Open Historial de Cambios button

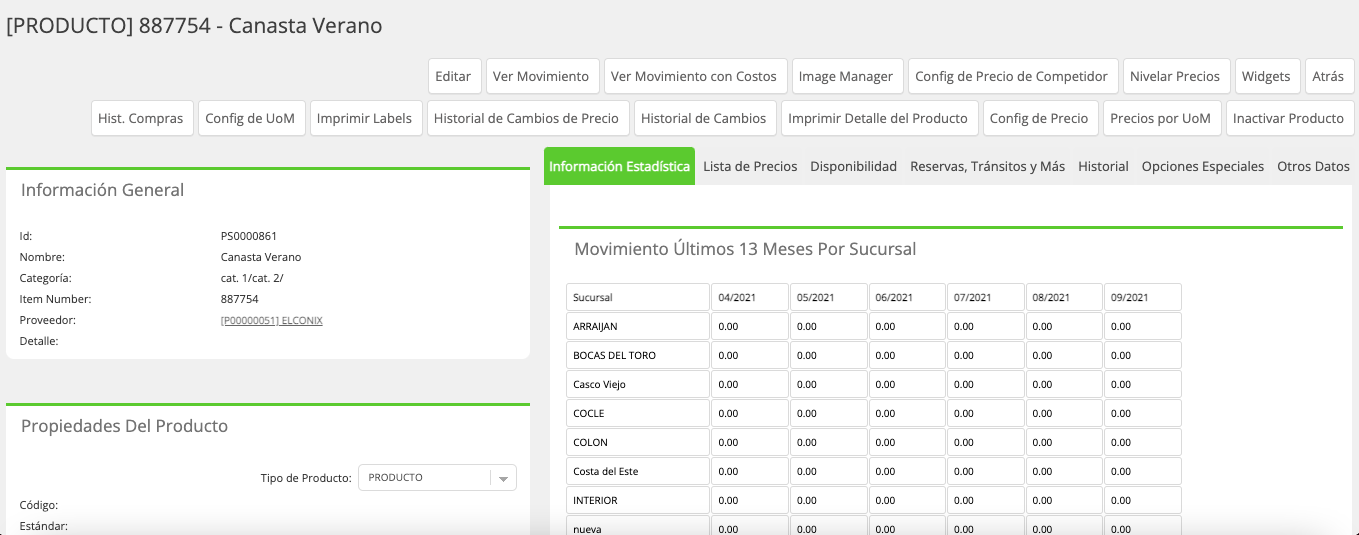[704, 118]
